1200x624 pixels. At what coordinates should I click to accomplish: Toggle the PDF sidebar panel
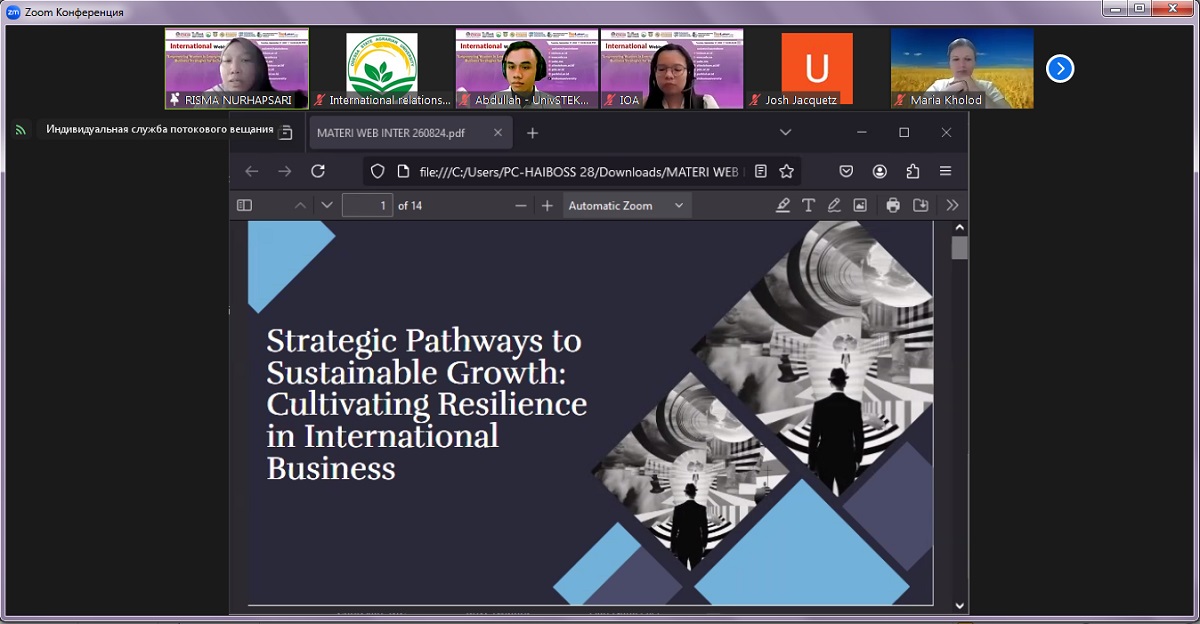(244, 205)
